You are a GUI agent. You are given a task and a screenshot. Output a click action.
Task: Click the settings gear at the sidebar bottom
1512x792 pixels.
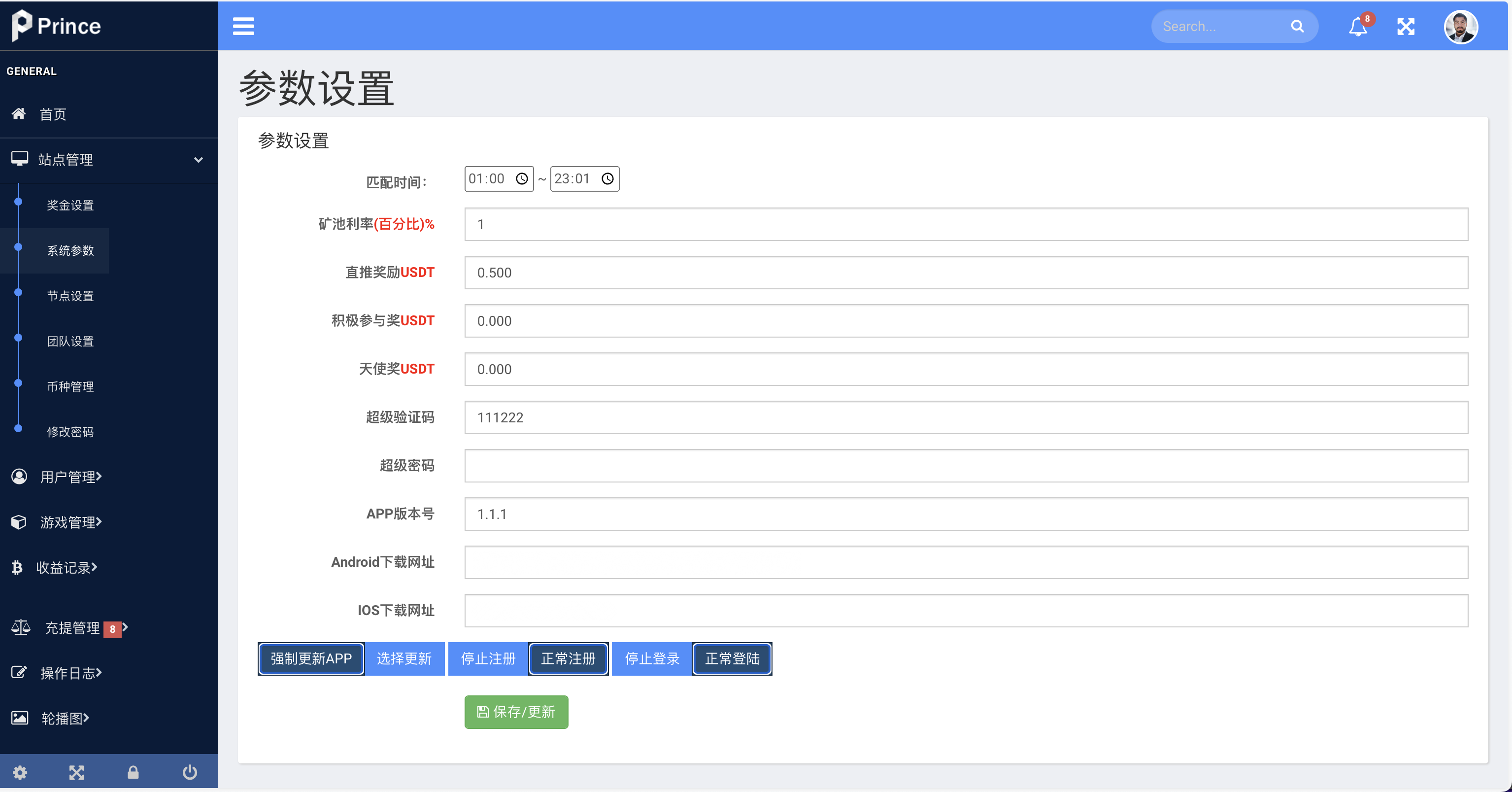[x=20, y=772]
